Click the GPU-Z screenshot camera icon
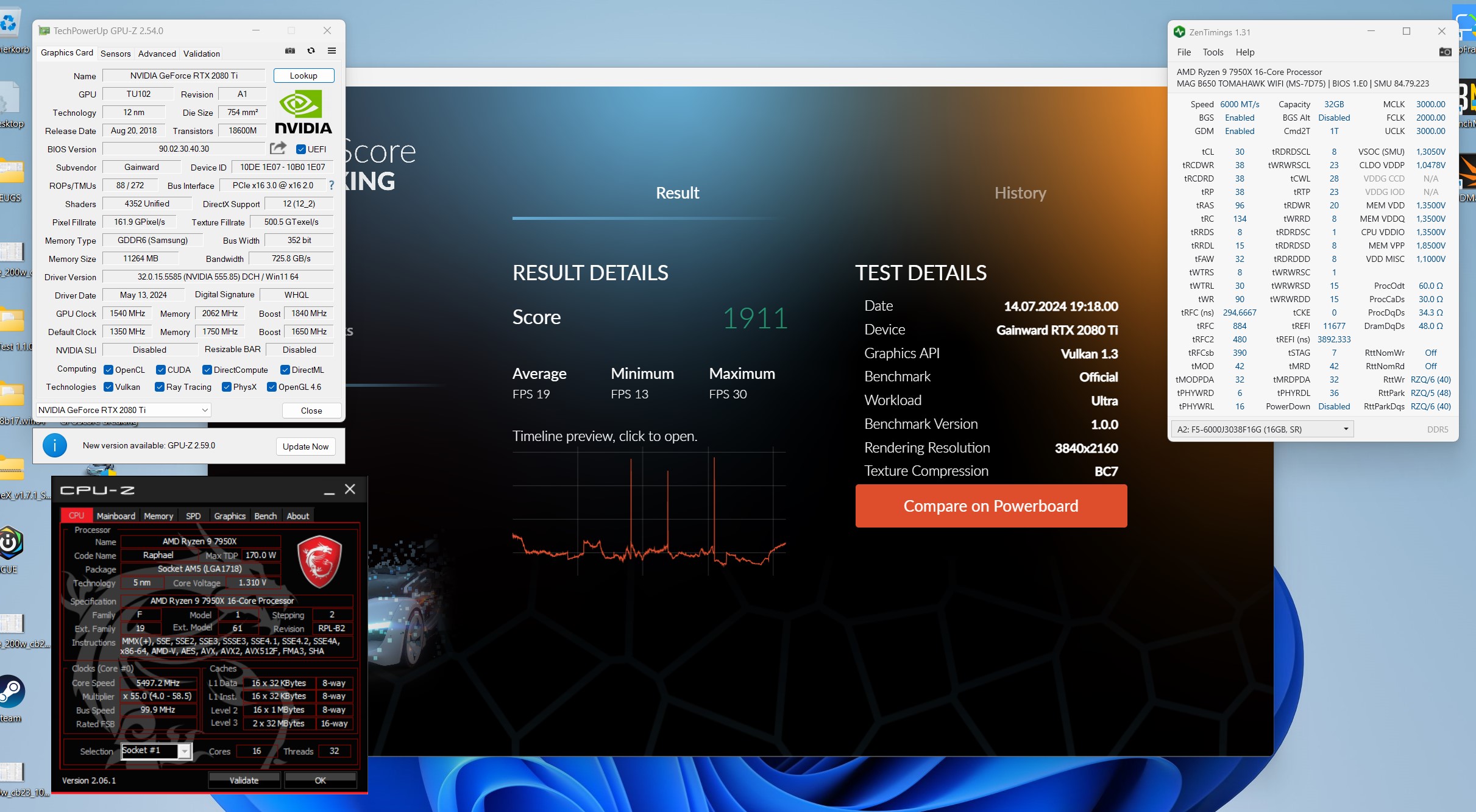The height and width of the screenshot is (812, 1476). (x=290, y=51)
